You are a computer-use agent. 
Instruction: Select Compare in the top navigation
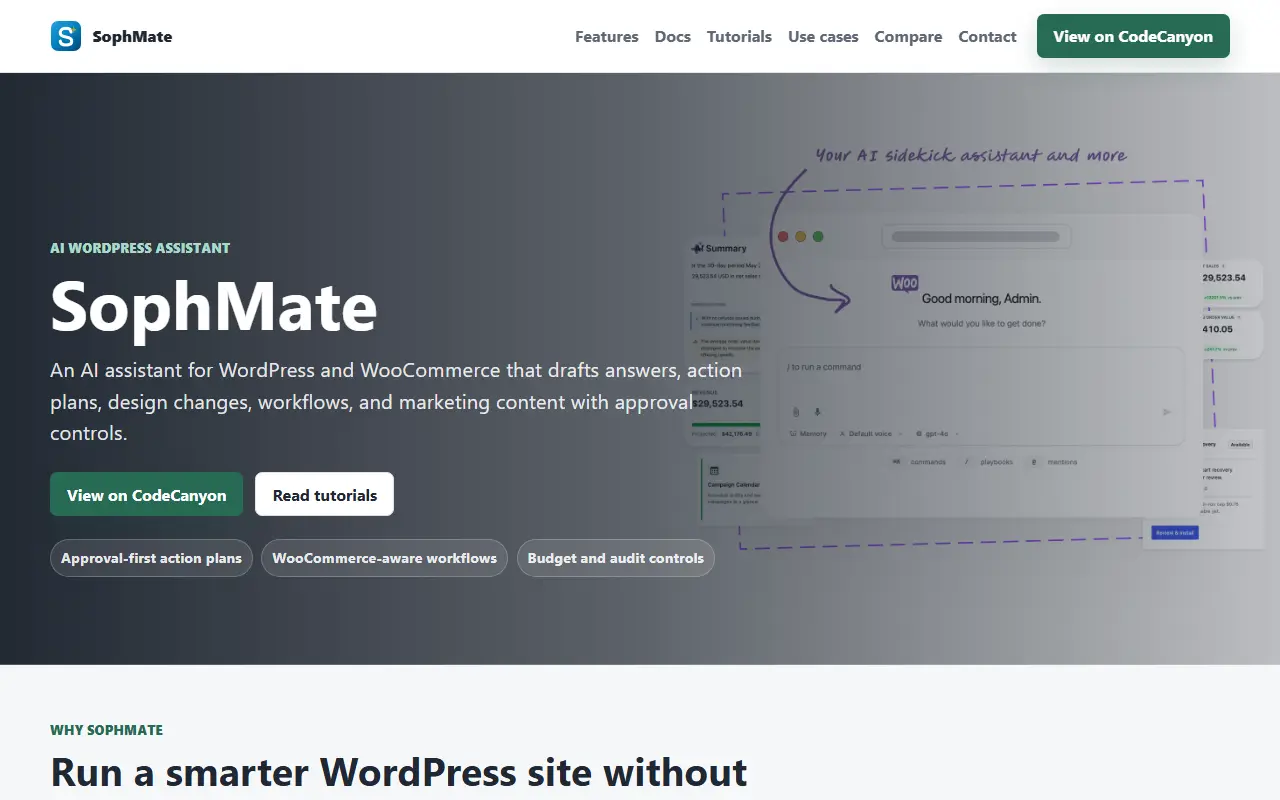click(x=908, y=36)
